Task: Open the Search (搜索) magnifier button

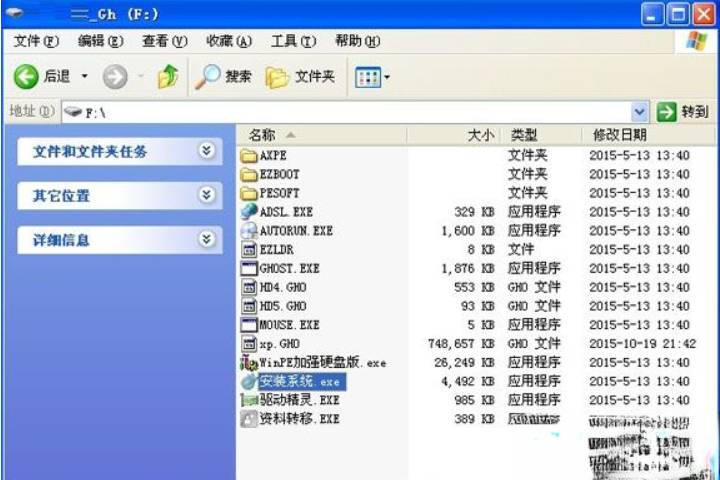Action: tap(223, 77)
